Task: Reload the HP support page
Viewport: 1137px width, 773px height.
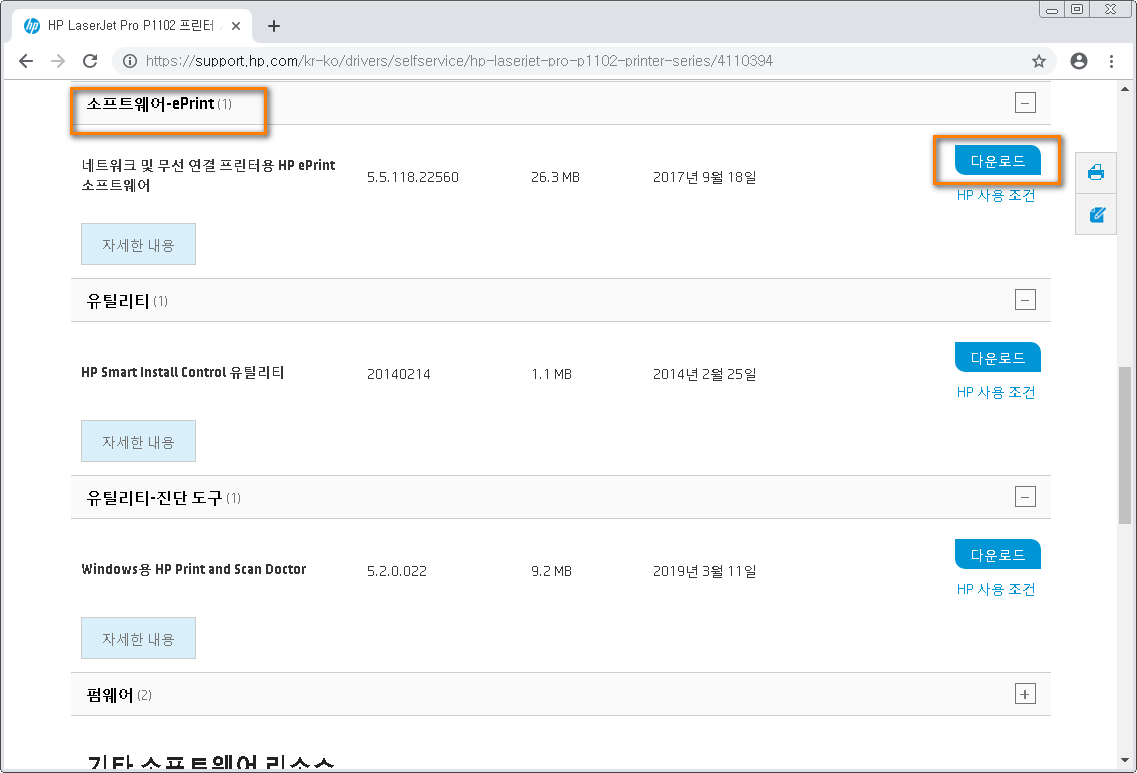Action: 90,61
